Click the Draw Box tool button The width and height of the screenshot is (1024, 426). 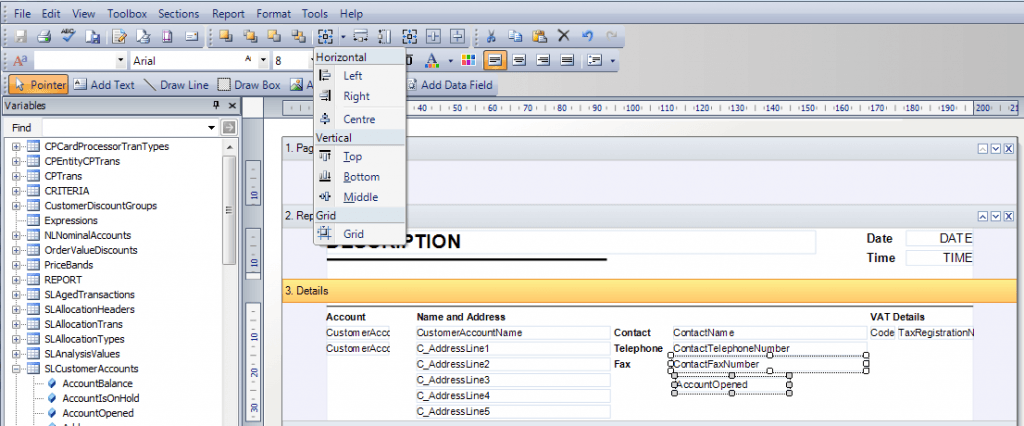coord(249,85)
